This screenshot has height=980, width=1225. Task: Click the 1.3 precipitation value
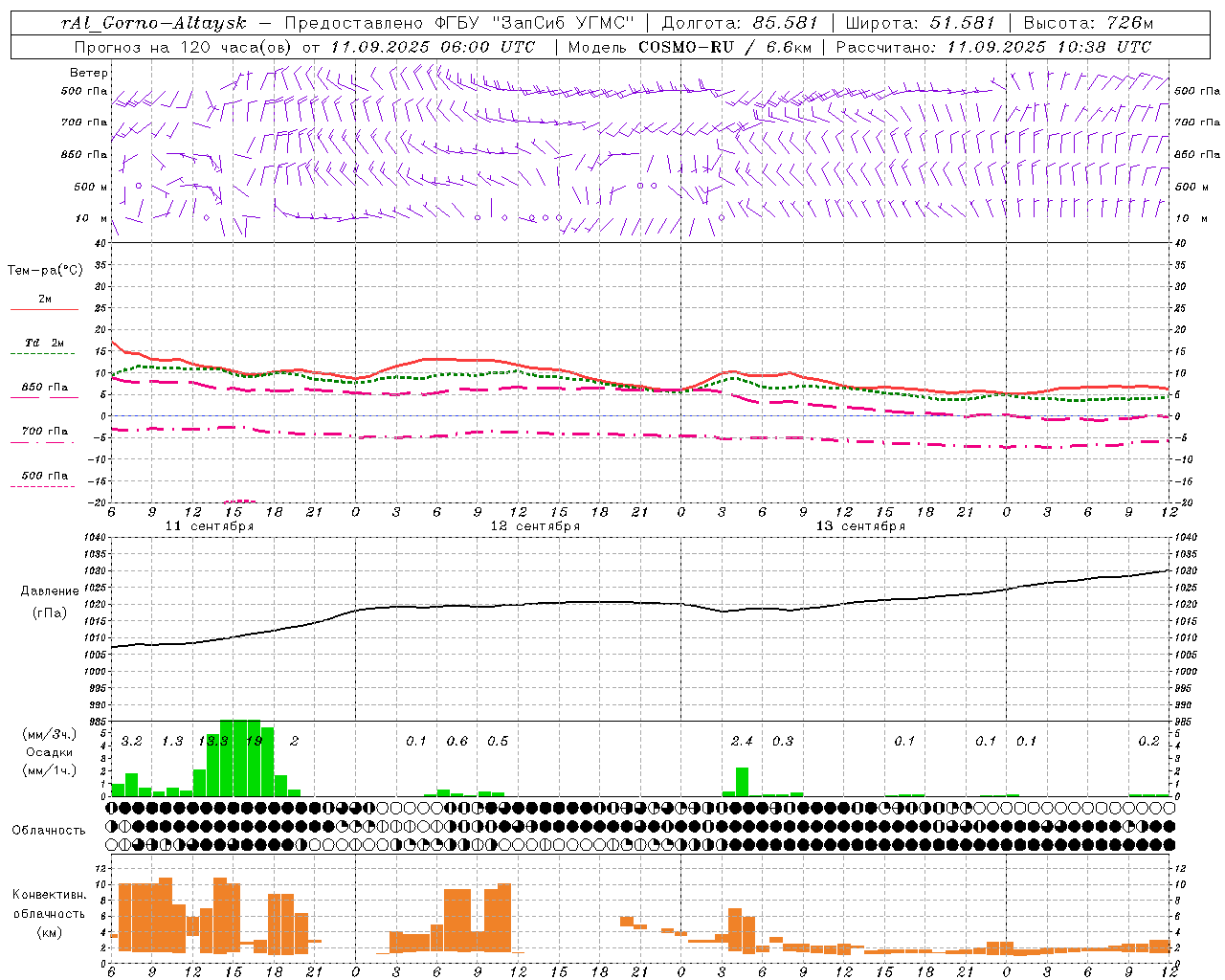[x=172, y=742]
